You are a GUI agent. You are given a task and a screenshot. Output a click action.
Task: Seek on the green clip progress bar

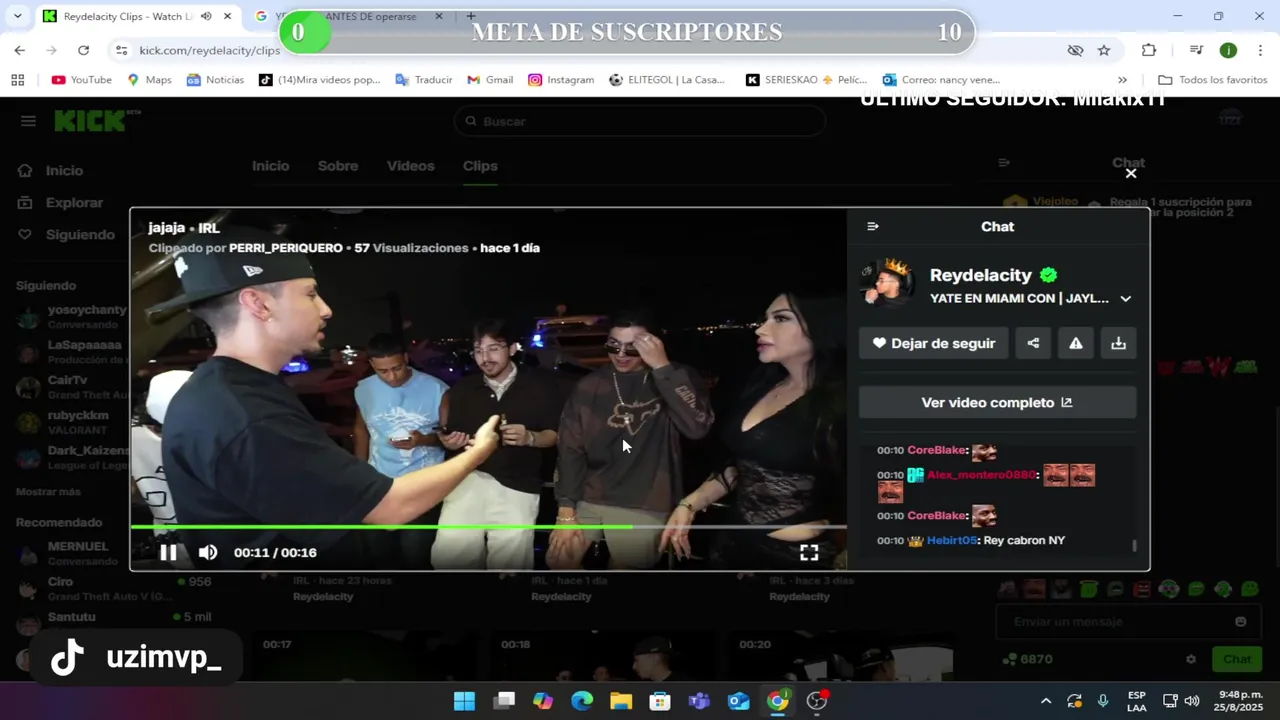[x=488, y=526]
